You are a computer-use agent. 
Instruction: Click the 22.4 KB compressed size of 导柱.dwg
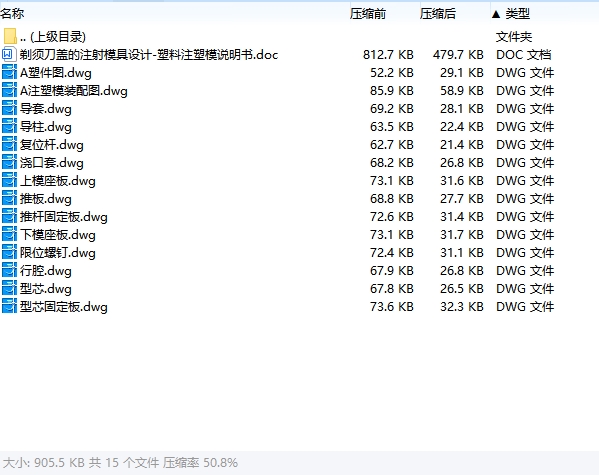461,126
